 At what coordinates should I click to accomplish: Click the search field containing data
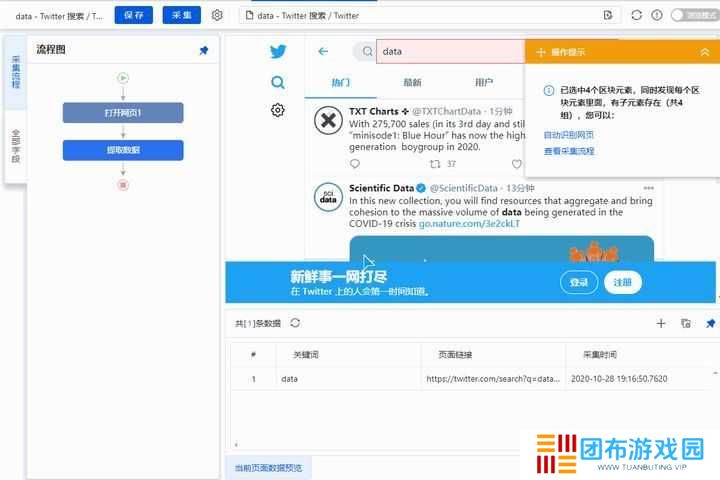coord(450,51)
